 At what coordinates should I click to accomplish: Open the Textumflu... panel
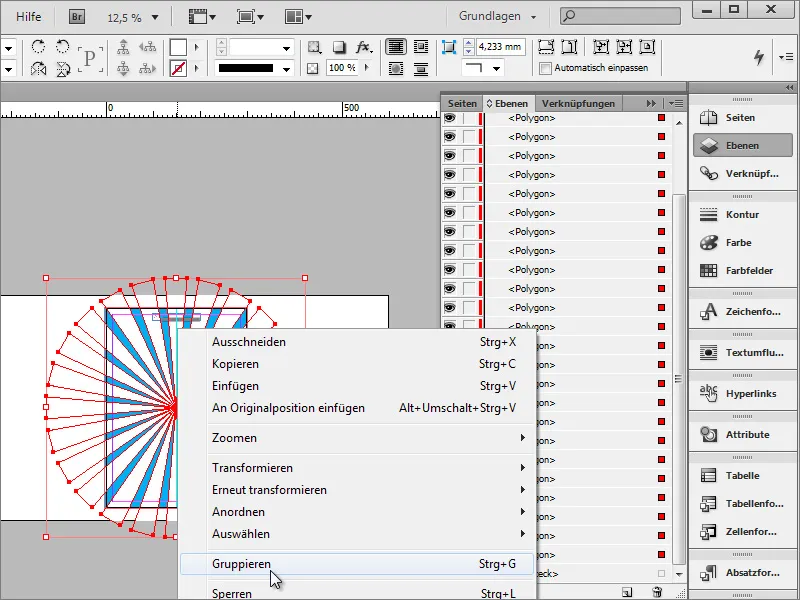pos(742,353)
